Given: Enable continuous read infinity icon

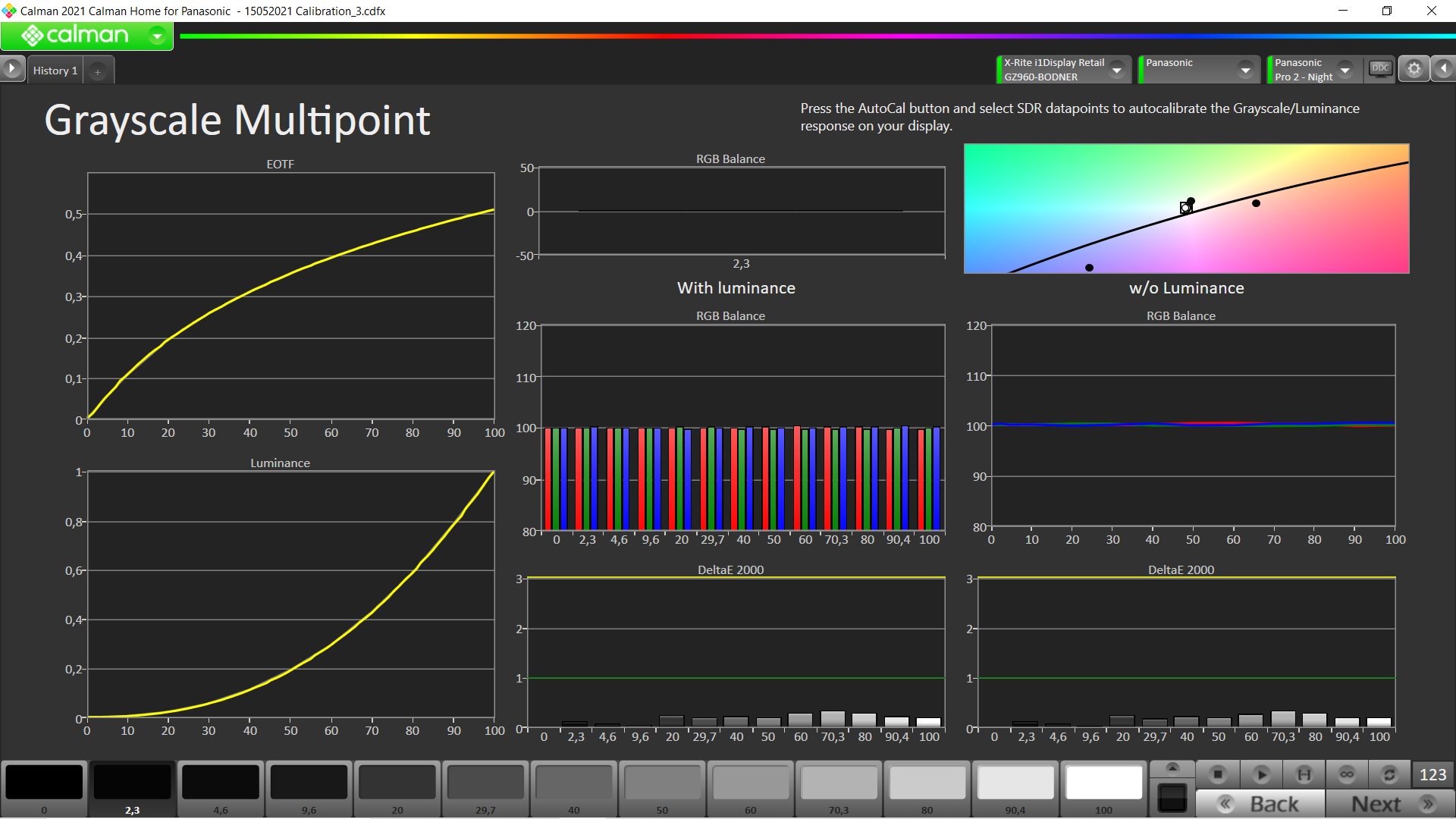Looking at the screenshot, I should [1347, 774].
